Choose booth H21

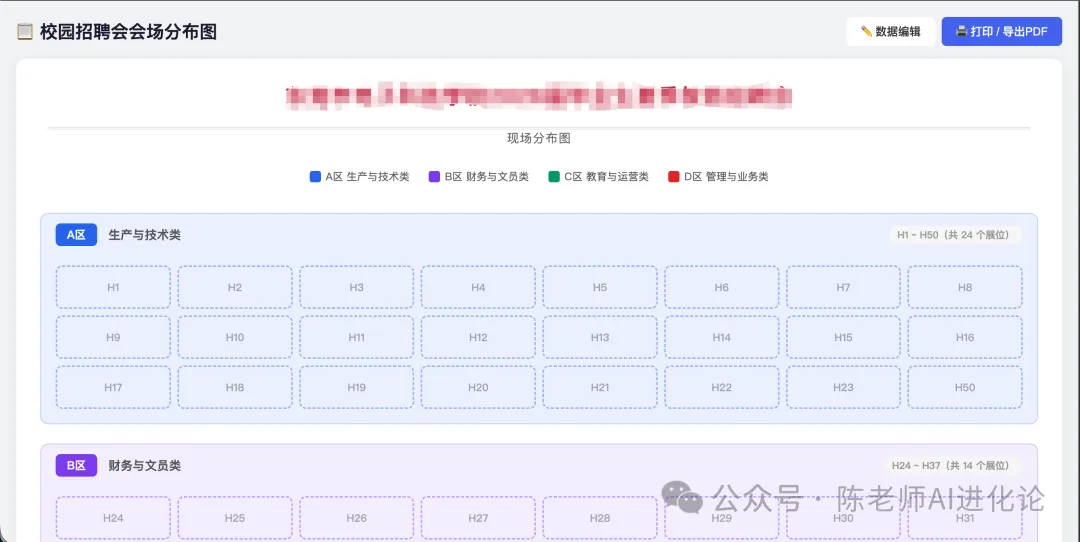[600, 388]
